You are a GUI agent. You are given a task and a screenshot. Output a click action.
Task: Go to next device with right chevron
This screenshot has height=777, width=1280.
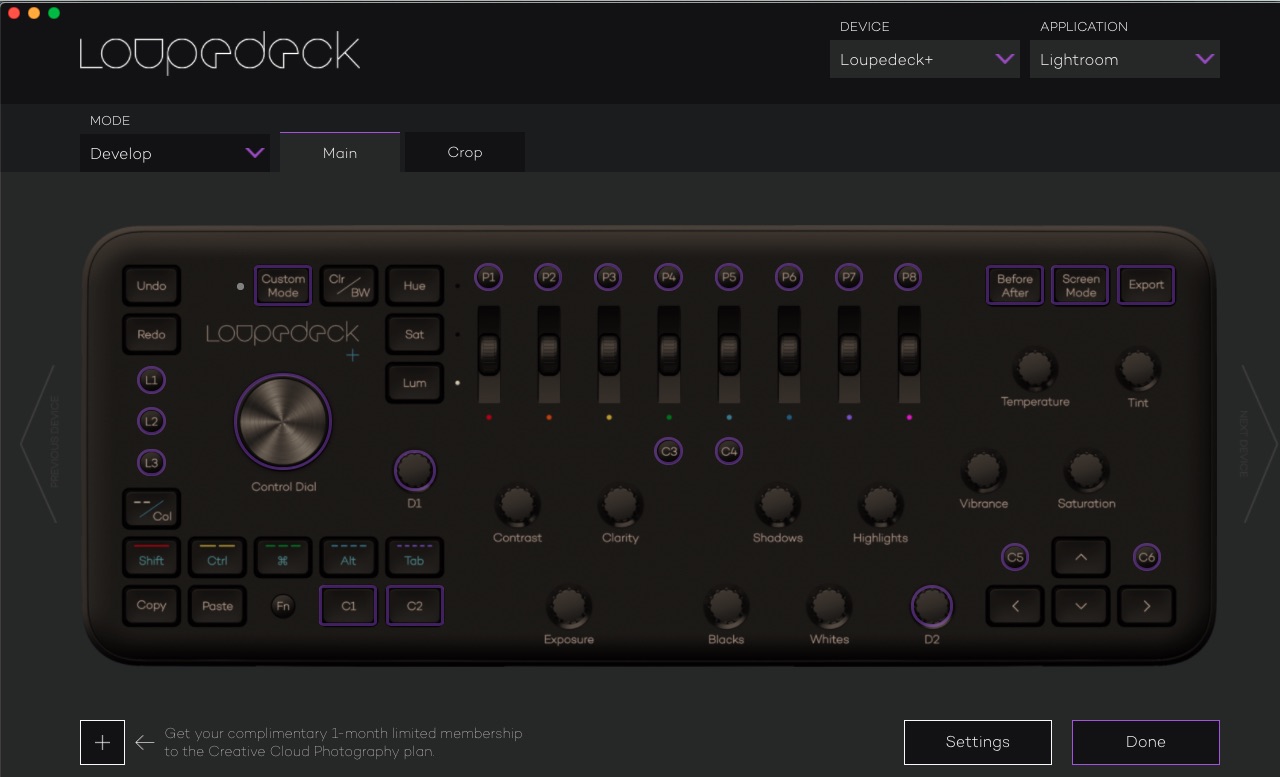1259,443
